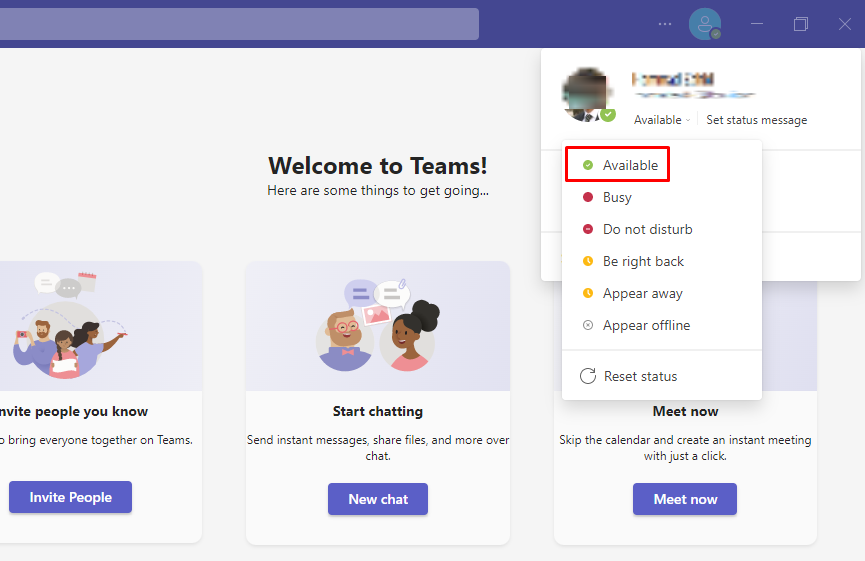Minimize the Teams window
Viewport: 865px width, 561px height.
pyautogui.click(x=757, y=24)
